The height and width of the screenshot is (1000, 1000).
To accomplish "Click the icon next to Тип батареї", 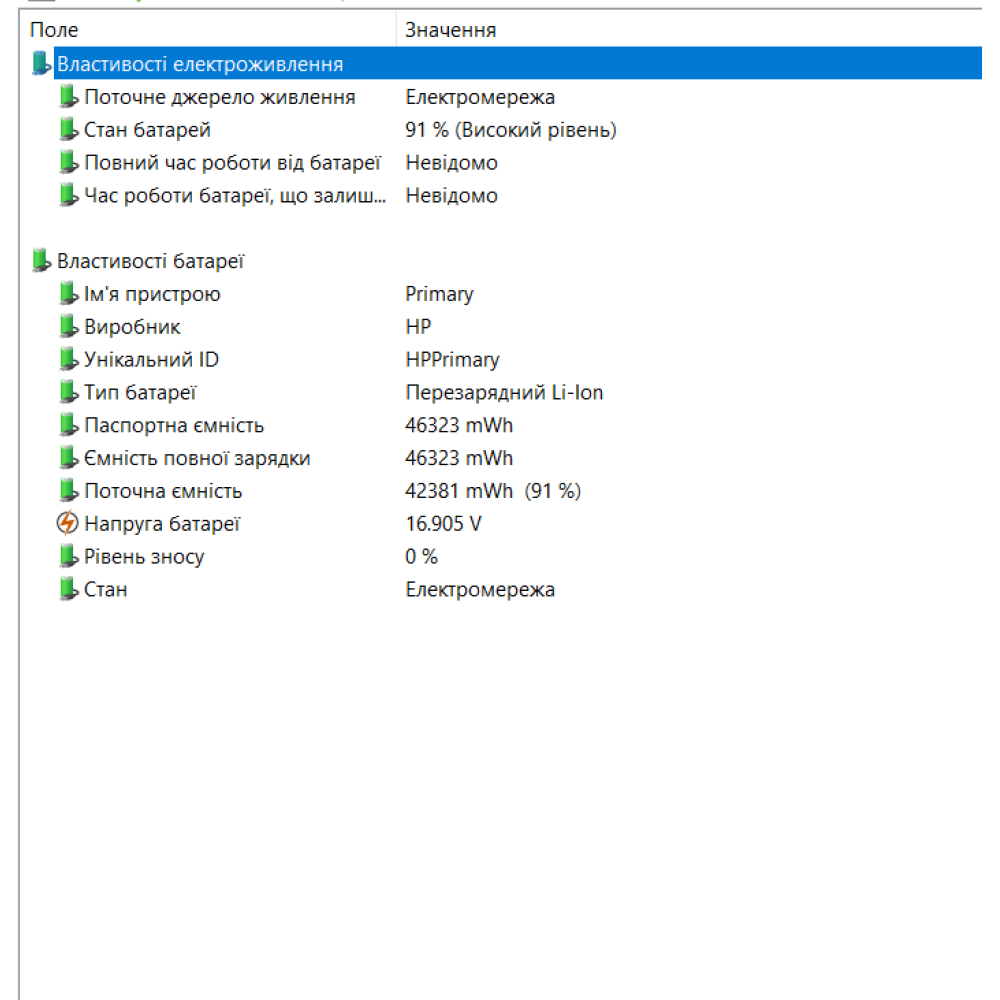I will 68,392.
